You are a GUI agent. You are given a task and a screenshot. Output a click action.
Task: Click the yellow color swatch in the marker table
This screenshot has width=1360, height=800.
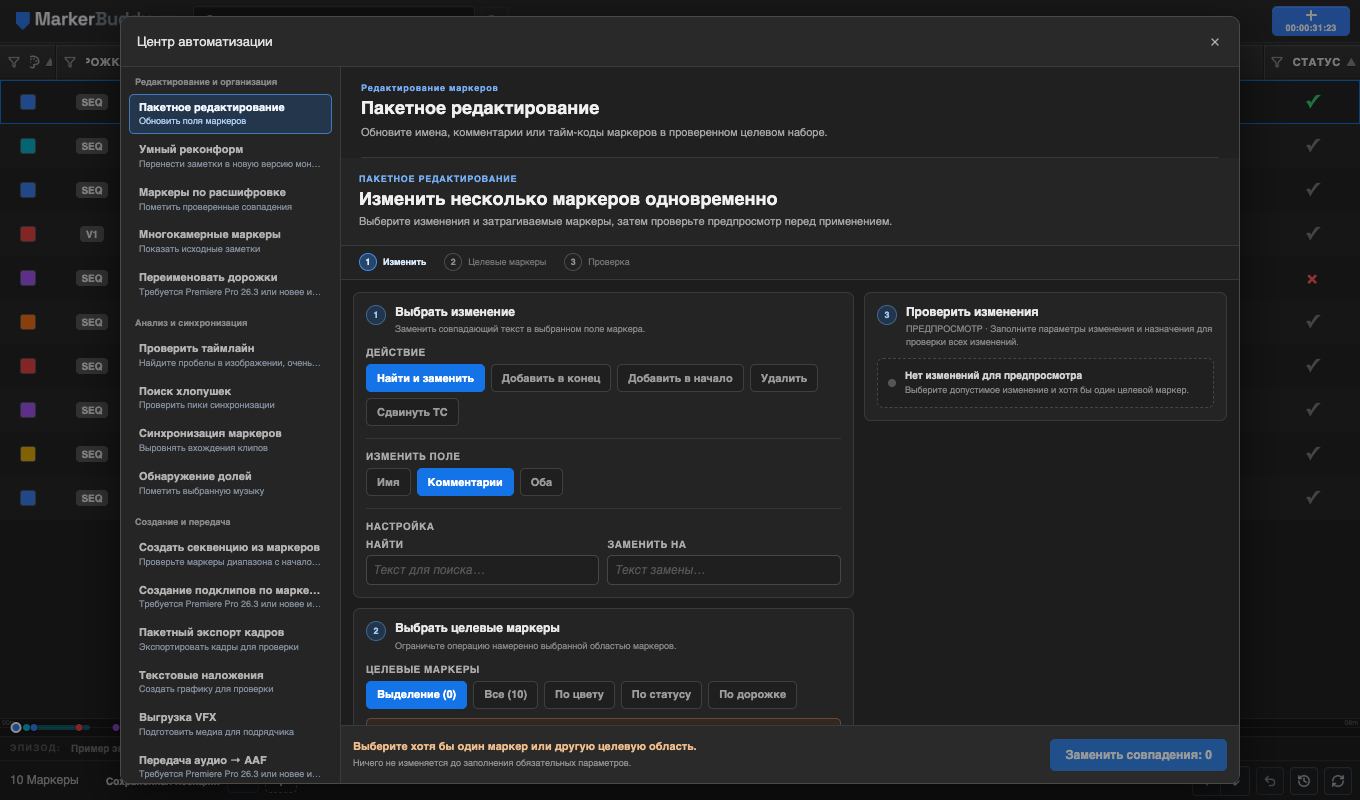(x=28, y=454)
